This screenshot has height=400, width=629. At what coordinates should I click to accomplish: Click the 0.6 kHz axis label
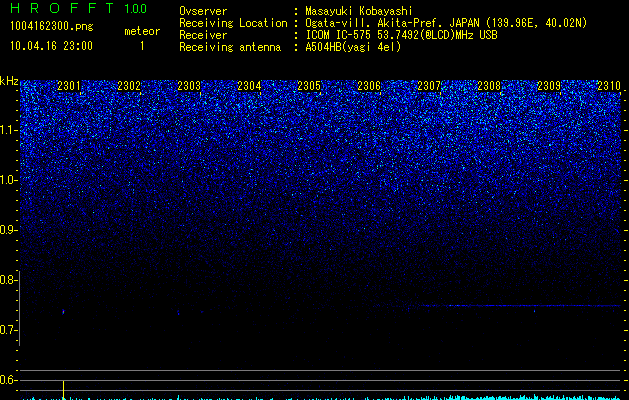[9, 380]
